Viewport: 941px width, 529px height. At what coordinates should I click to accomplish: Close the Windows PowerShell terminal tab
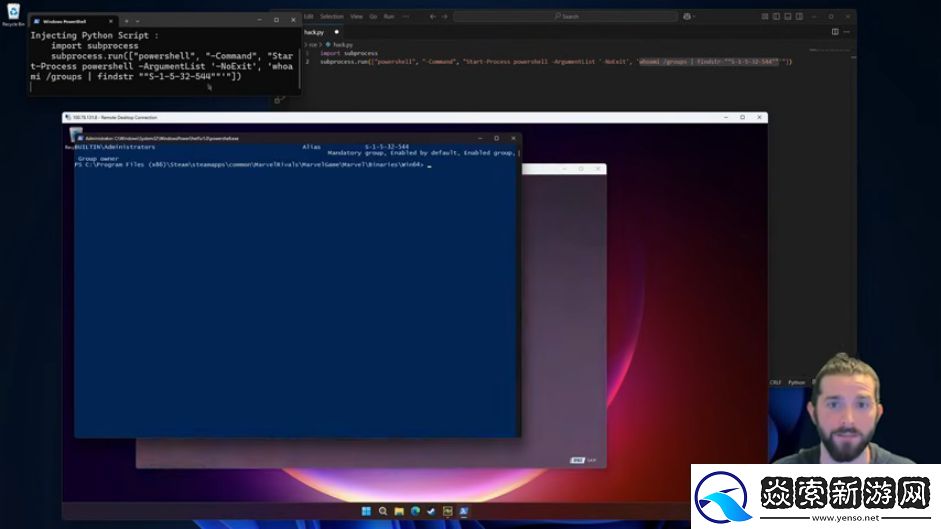[x=110, y=20]
